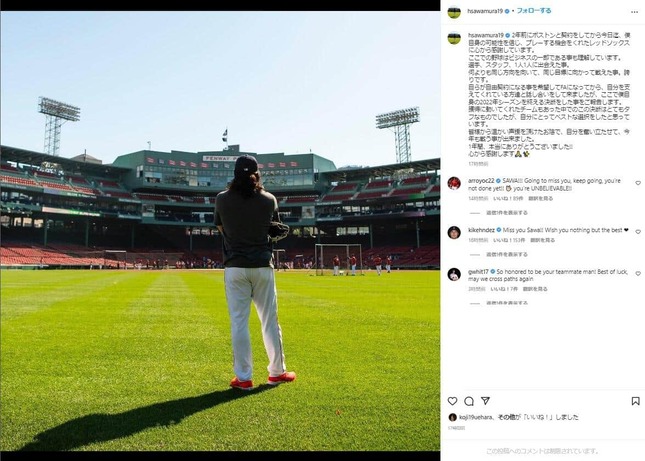The width and height of the screenshot is (645, 461).
Task: Like the post with the heart icon
Action: pyautogui.click(x=452, y=401)
